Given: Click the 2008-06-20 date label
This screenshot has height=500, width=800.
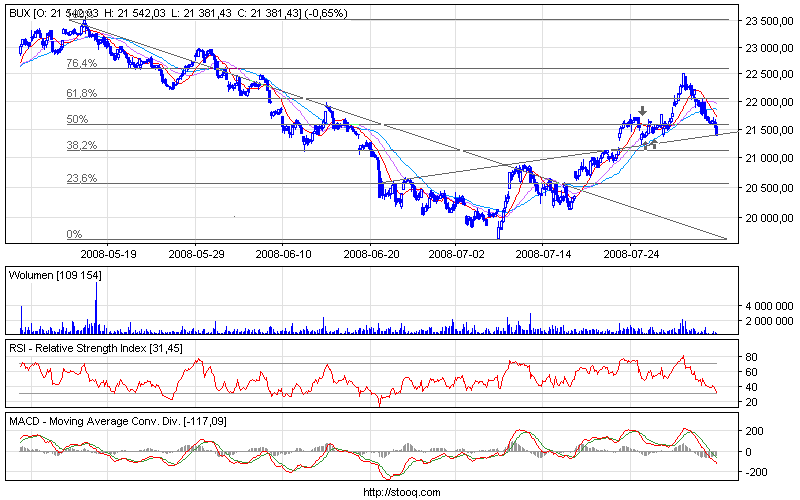Looking at the screenshot, I should coord(371,254).
